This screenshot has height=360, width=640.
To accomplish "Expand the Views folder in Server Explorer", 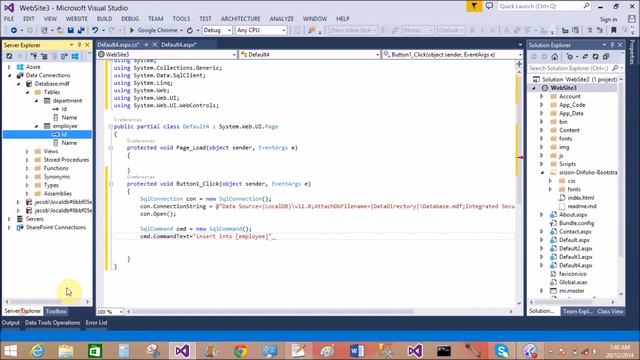I will click(x=27, y=151).
